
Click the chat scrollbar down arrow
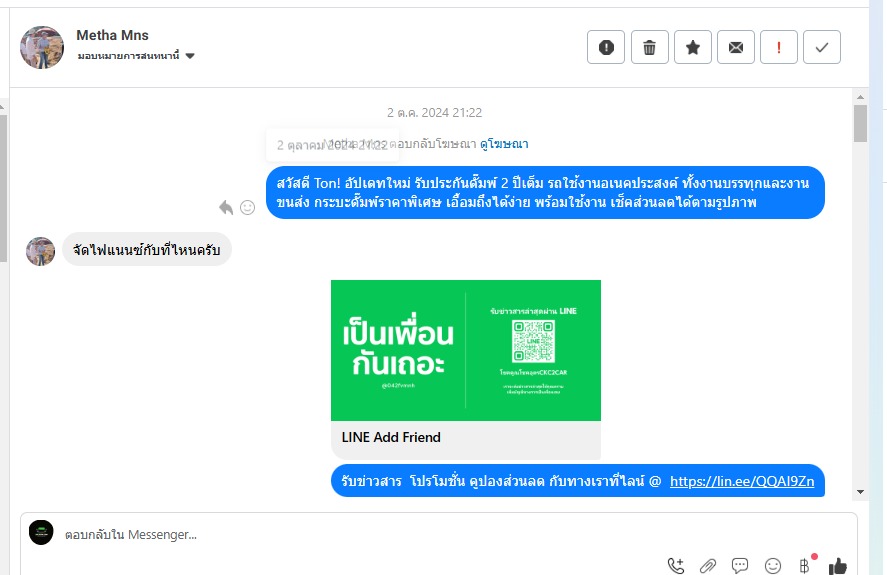(860, 492)
